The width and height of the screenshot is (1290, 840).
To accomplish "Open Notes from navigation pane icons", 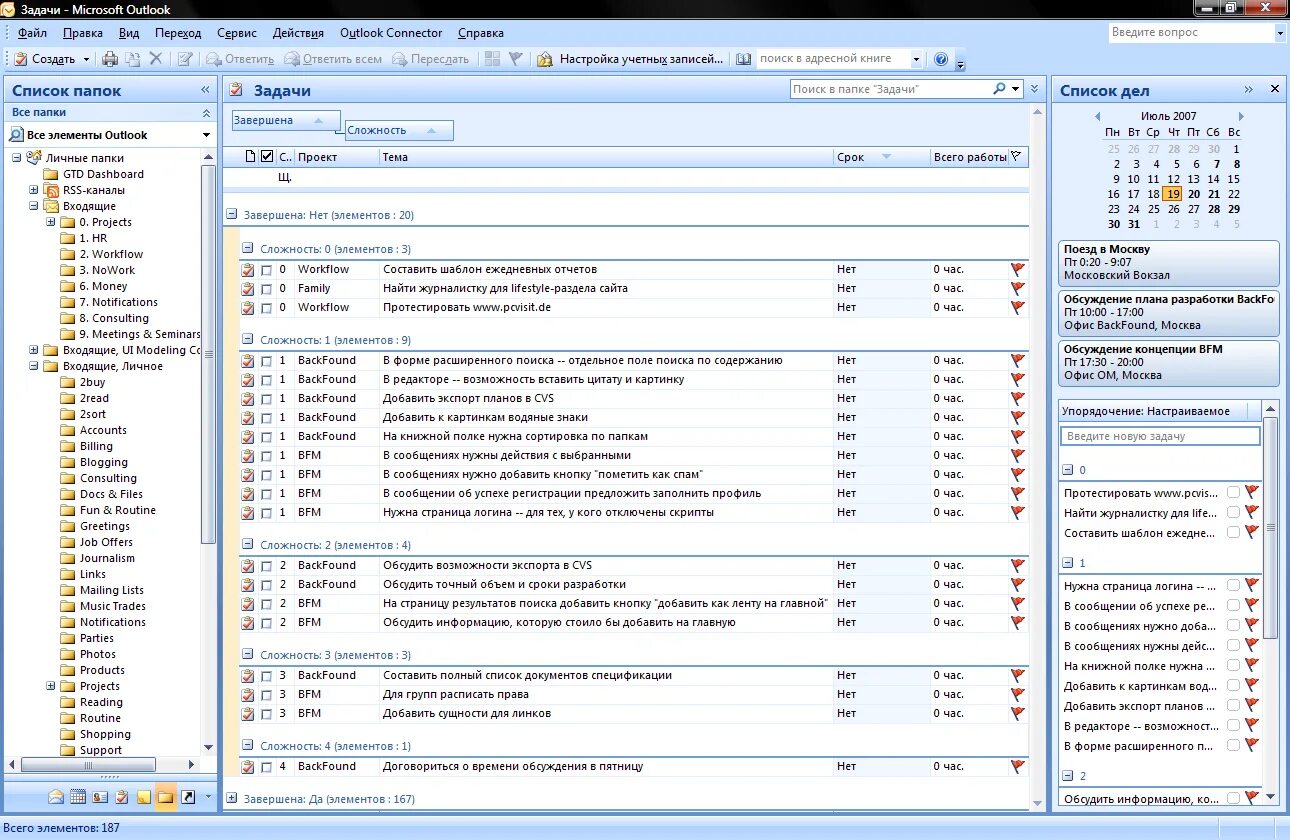I will 144,797.
